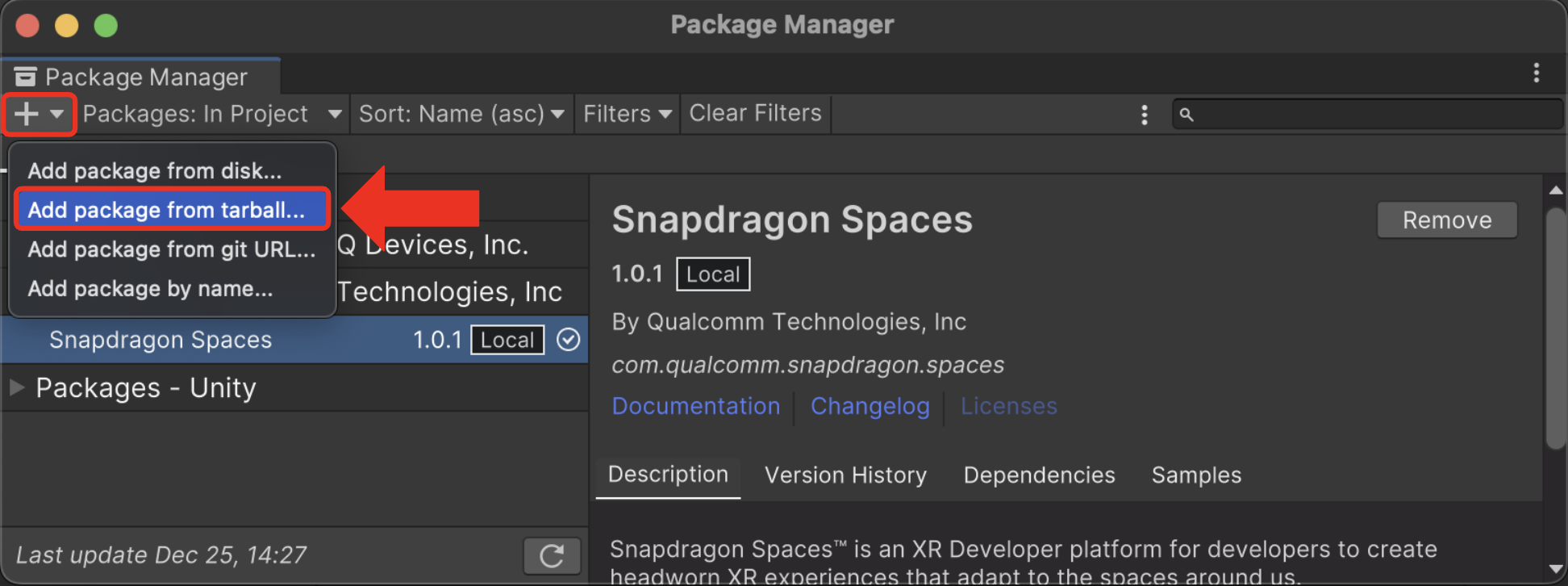
Task: Switch to the Description tab
Action: pyautogui.click(x=668, y=475)
